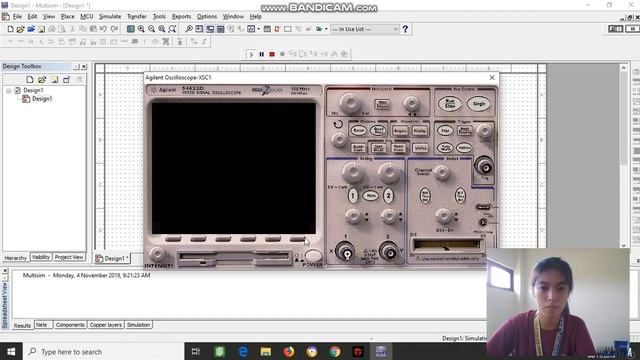
Task: Create a new design from the toolbar
Action: pos(11,29)
